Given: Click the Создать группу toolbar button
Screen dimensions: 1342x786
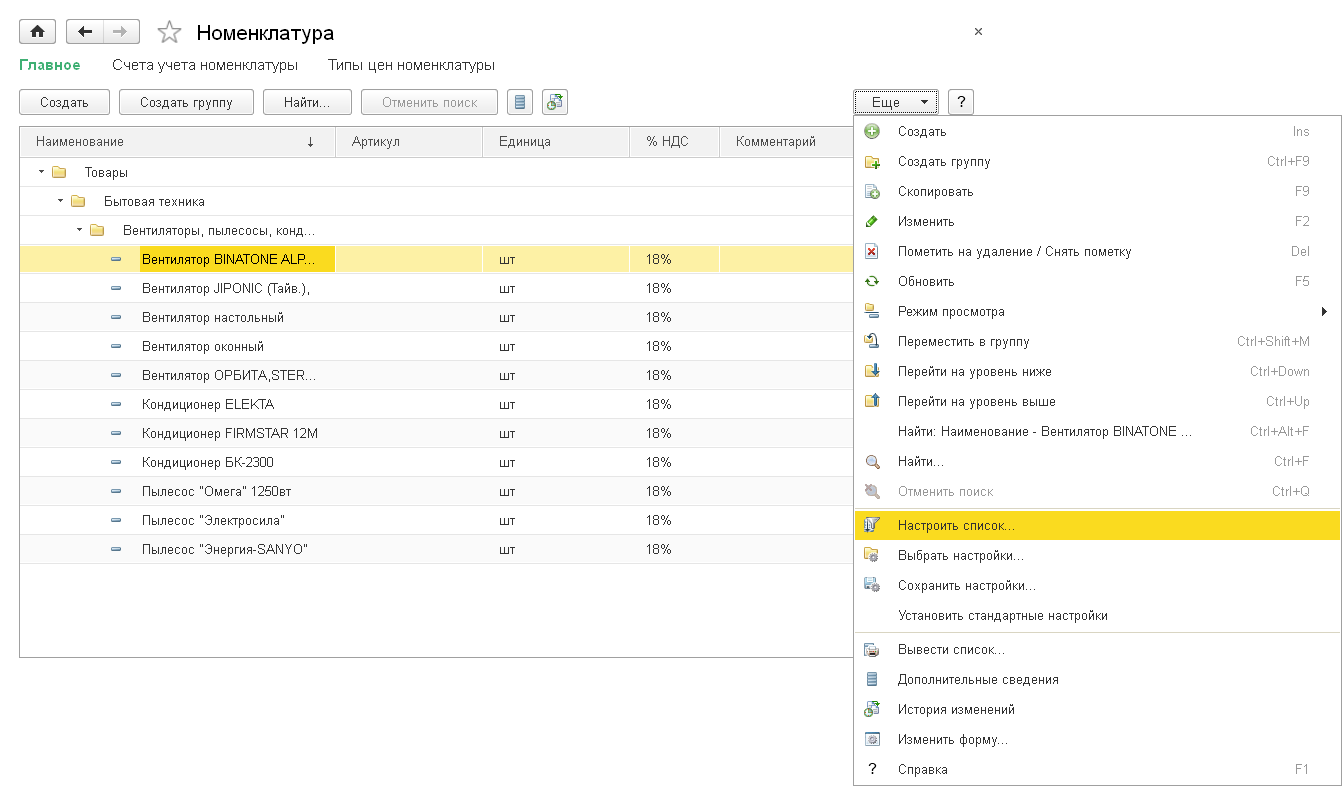Looking at the screenshot, I should (x=186, y=102).
